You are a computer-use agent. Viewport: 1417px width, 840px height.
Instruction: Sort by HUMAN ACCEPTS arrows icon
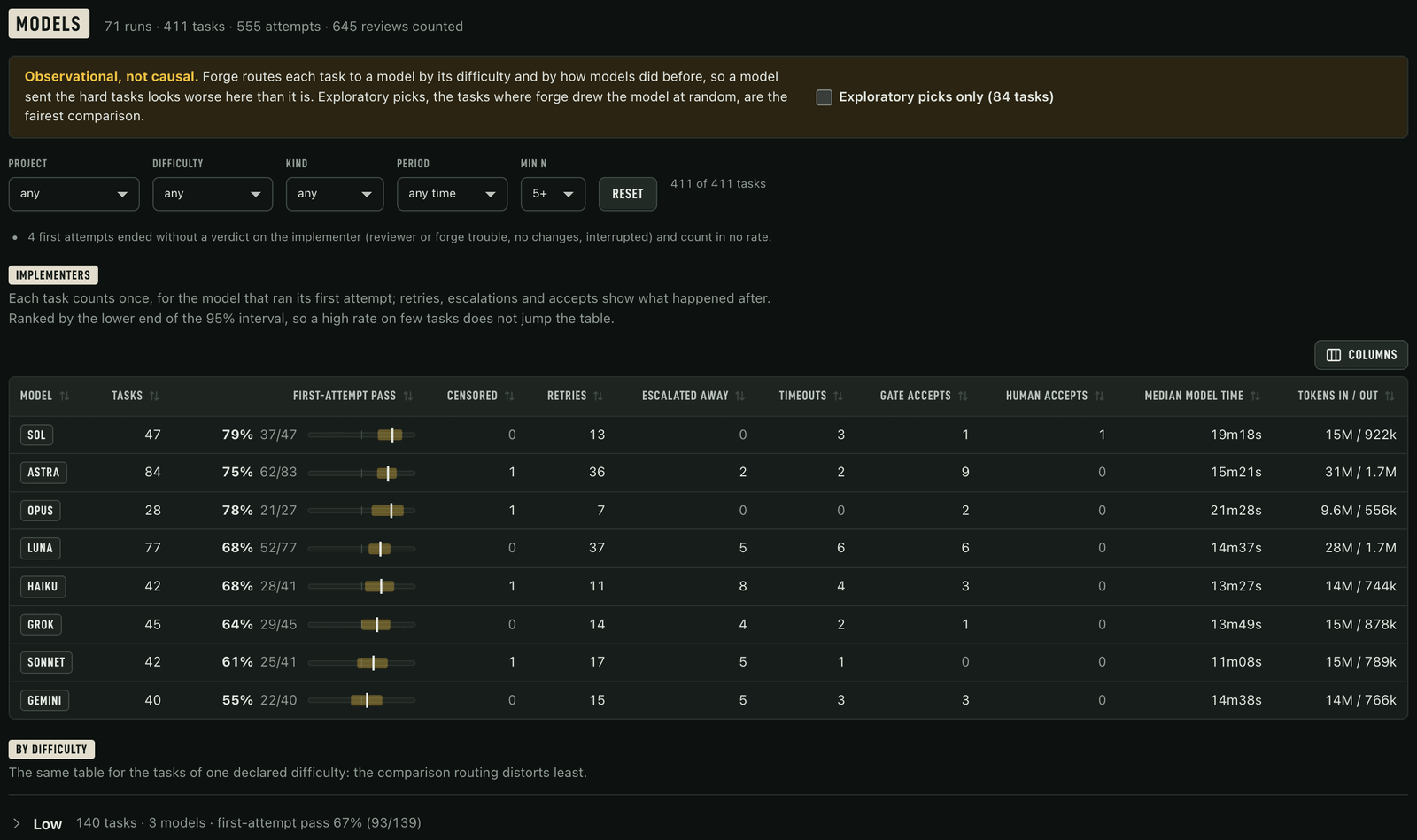[x=1099, y=396]
